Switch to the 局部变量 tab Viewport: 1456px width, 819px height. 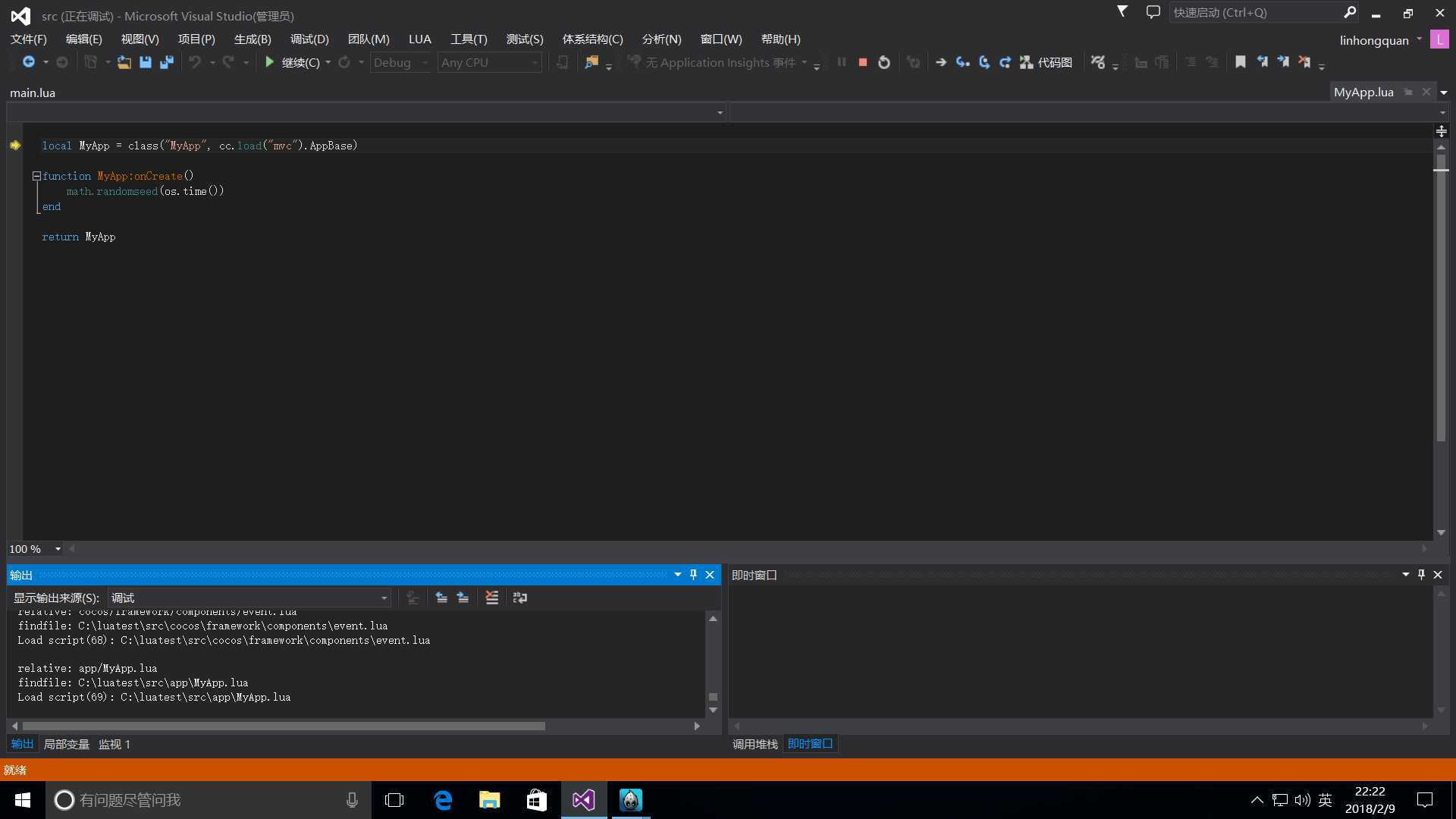[67, 745]
